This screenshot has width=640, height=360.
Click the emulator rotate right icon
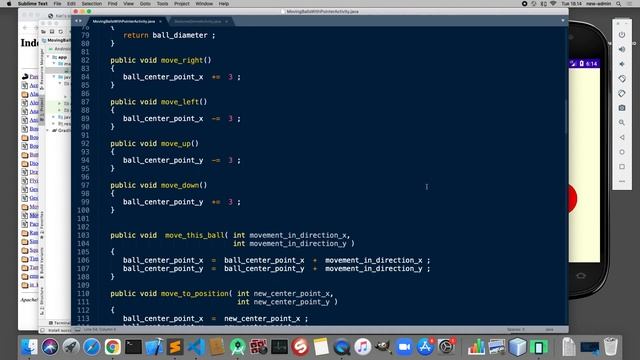(x=622, y=93)
